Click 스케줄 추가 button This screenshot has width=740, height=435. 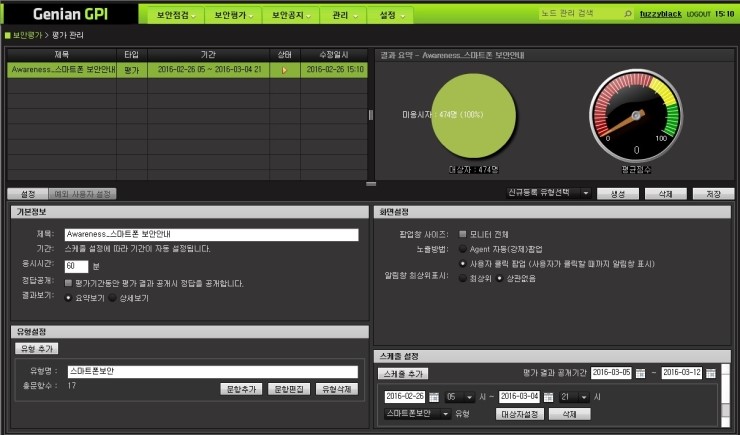coord(403,374)
